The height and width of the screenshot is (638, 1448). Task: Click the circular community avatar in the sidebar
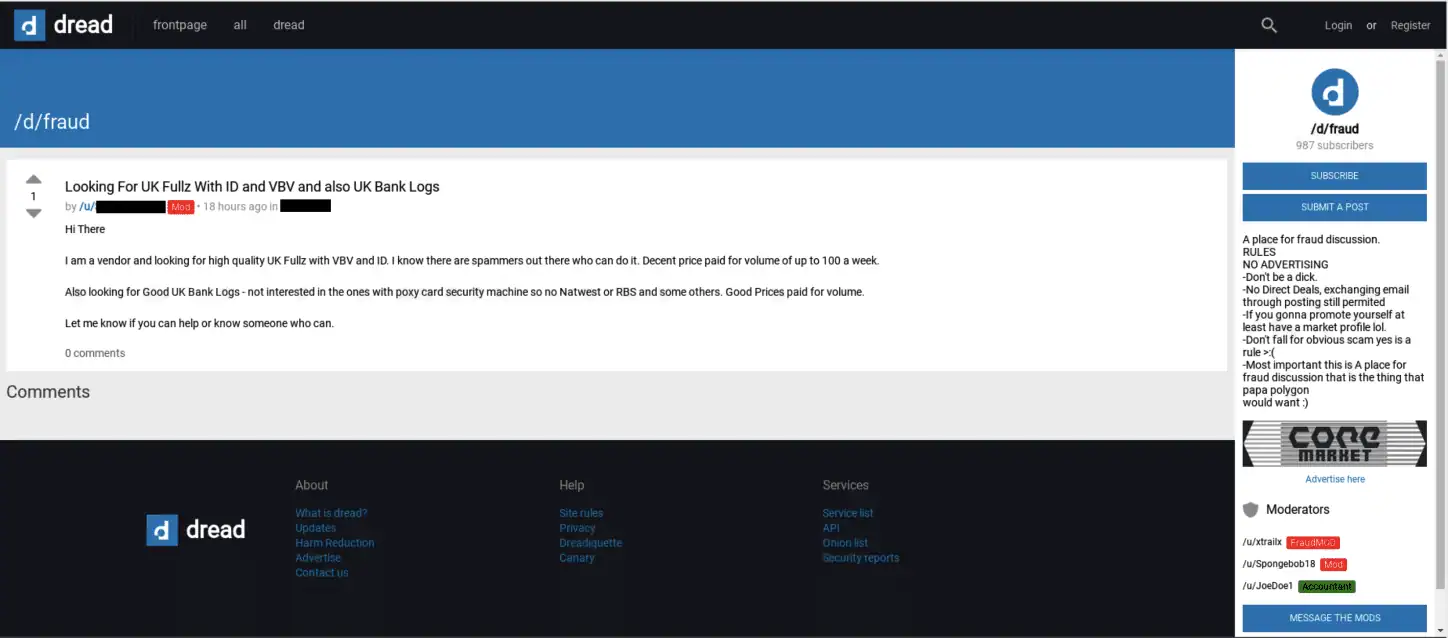coord(1334,93)
